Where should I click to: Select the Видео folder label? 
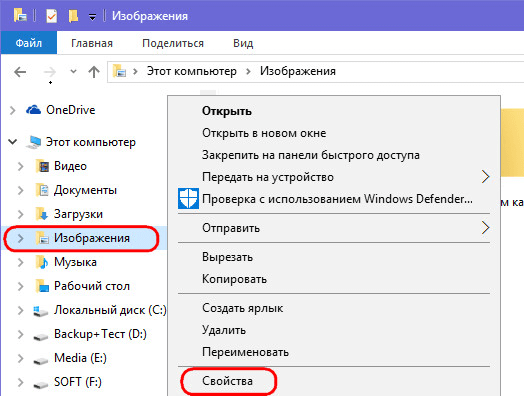[71, 166]
